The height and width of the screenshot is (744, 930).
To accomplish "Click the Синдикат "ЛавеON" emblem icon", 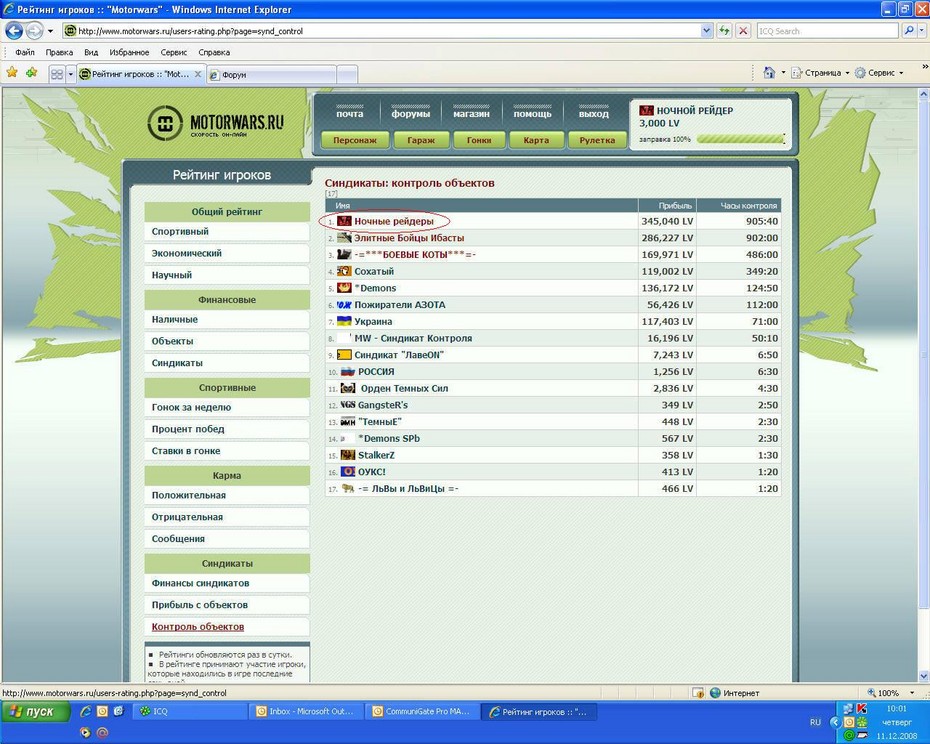I will tap(344, 355).
